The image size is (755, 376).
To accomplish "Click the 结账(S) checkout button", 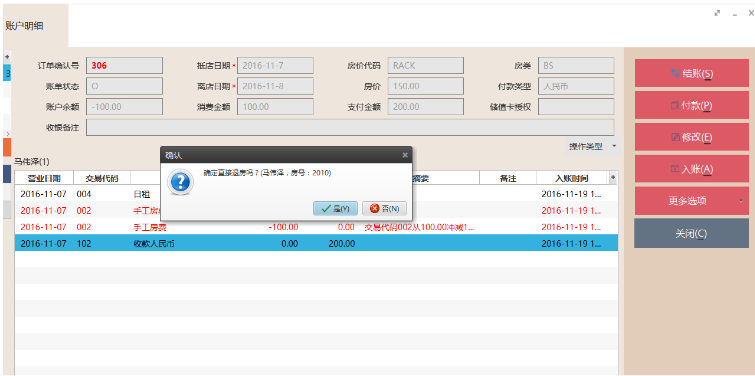I will click(691, 73).
